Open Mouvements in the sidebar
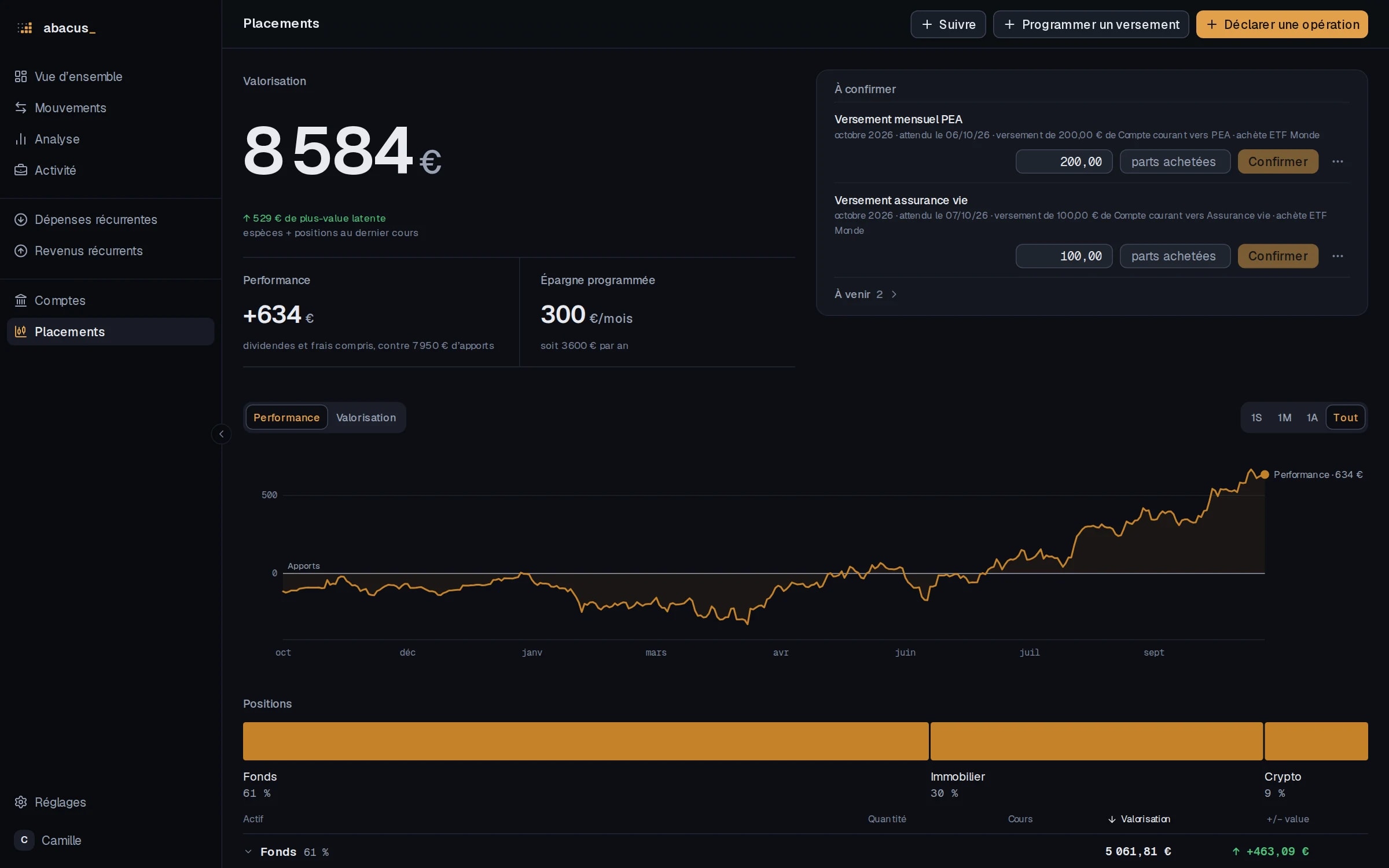Viewport: 1389px width, 868px height. coord(111,108)
